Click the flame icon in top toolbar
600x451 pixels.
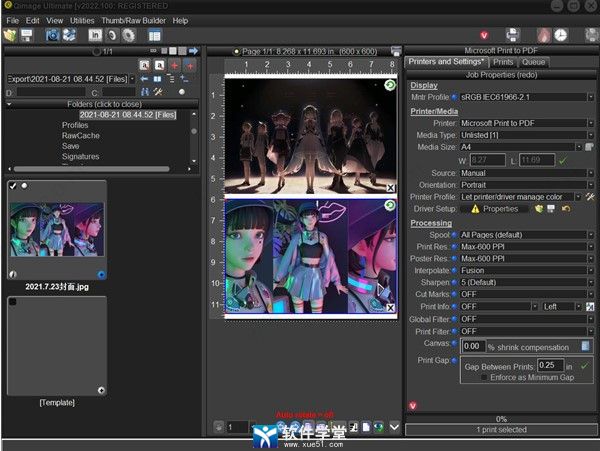point(543,35)
